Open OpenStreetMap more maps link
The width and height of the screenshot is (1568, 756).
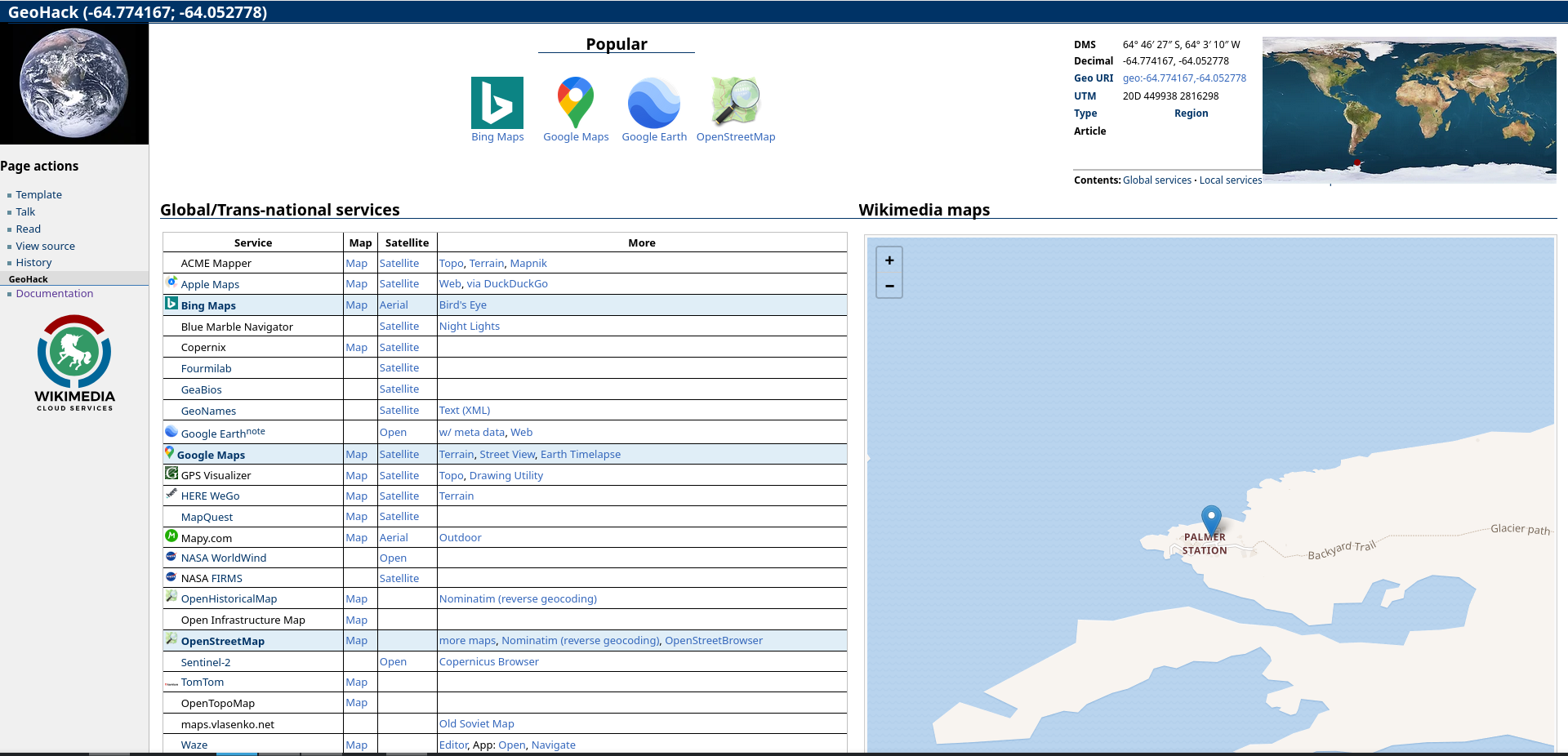468,640
